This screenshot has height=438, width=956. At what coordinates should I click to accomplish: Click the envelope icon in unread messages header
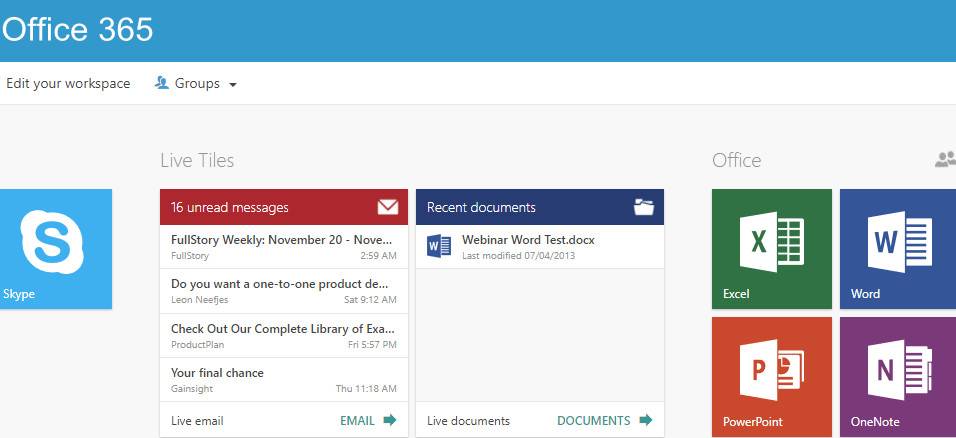[387, 207]
